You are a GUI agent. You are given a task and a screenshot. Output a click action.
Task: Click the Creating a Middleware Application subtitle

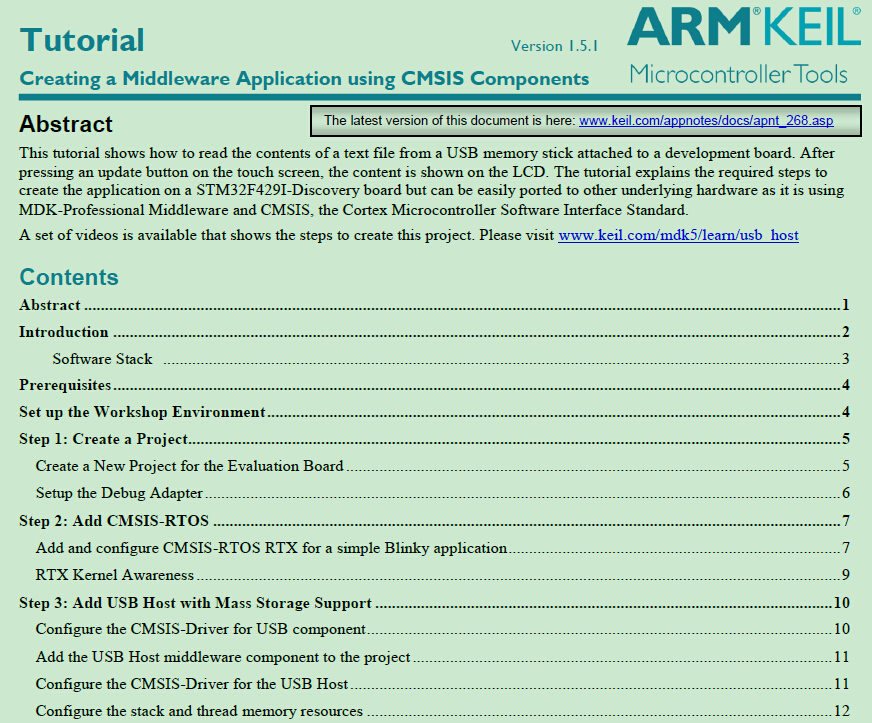(304, 78)
